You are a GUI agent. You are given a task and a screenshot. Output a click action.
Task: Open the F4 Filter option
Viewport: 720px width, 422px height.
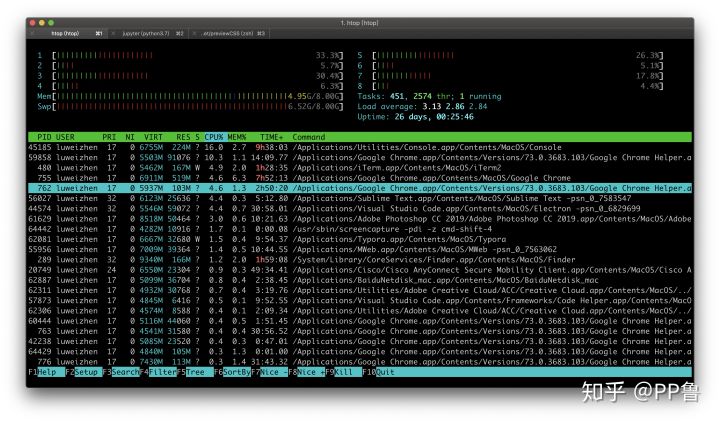coord(162,371)
